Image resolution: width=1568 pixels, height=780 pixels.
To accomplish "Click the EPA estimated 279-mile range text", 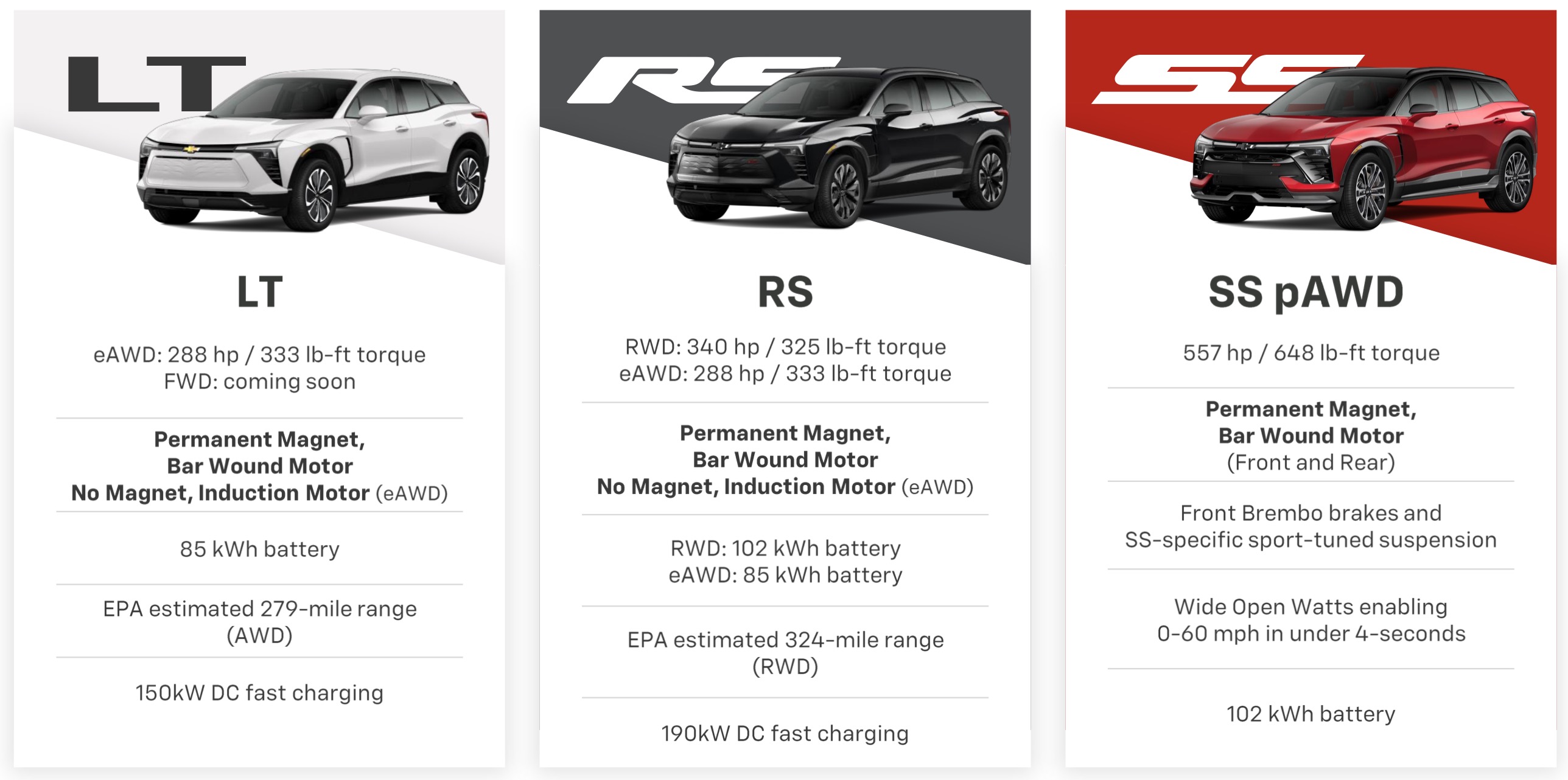I will point(260,609).
